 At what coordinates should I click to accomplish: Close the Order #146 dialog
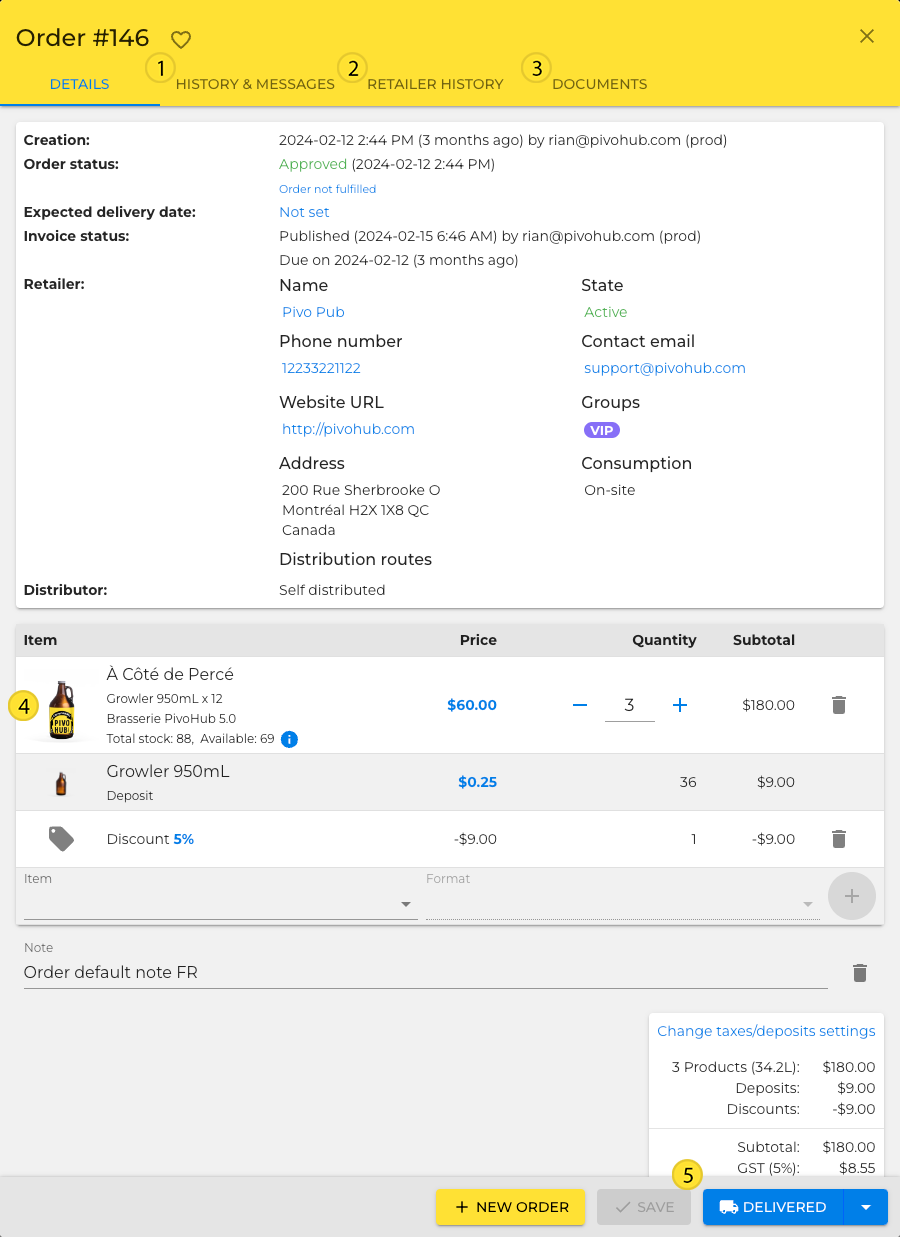867,36
